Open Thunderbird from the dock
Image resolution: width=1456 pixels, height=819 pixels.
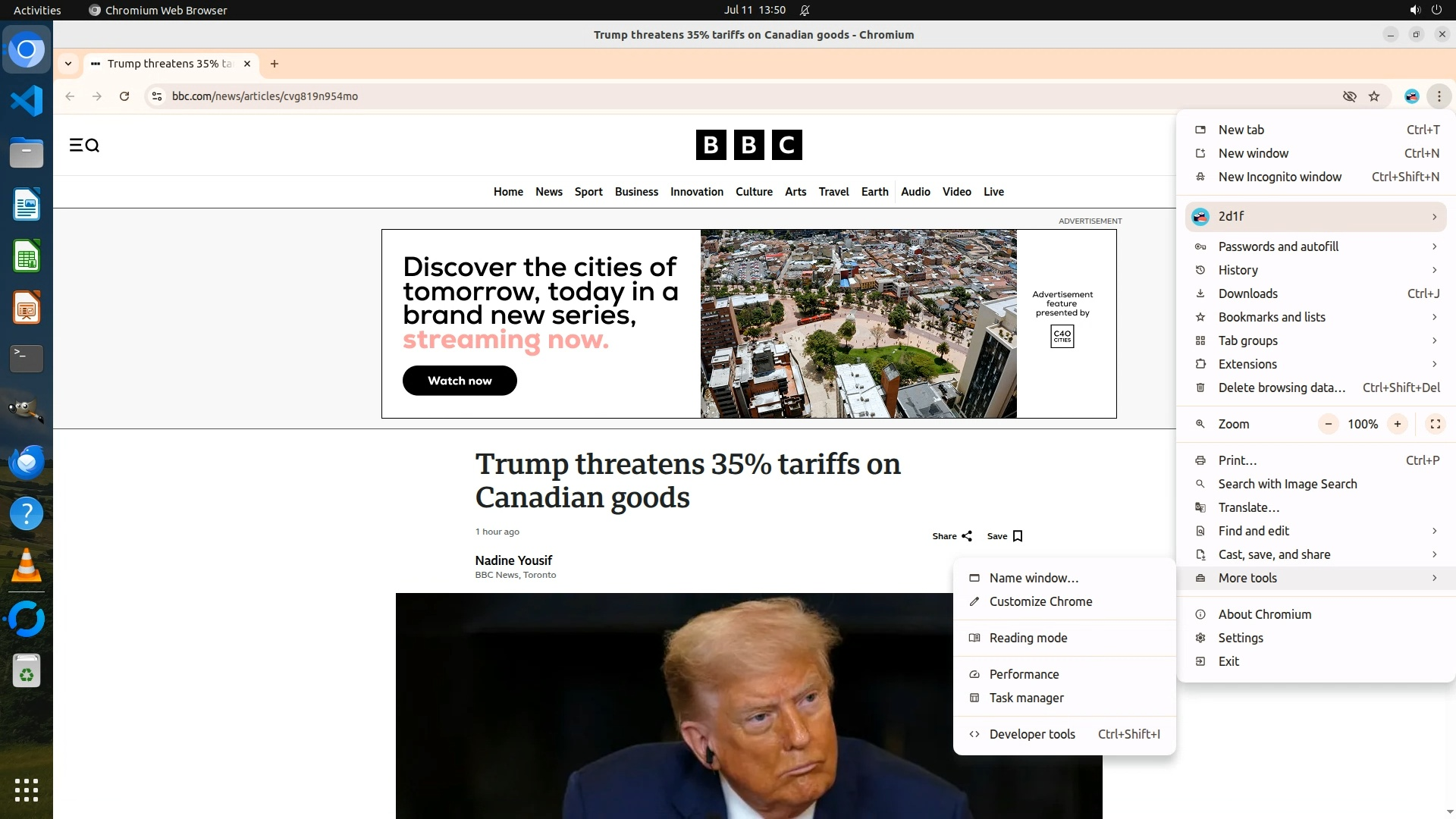pyautogui.click(x=27, y=462)
